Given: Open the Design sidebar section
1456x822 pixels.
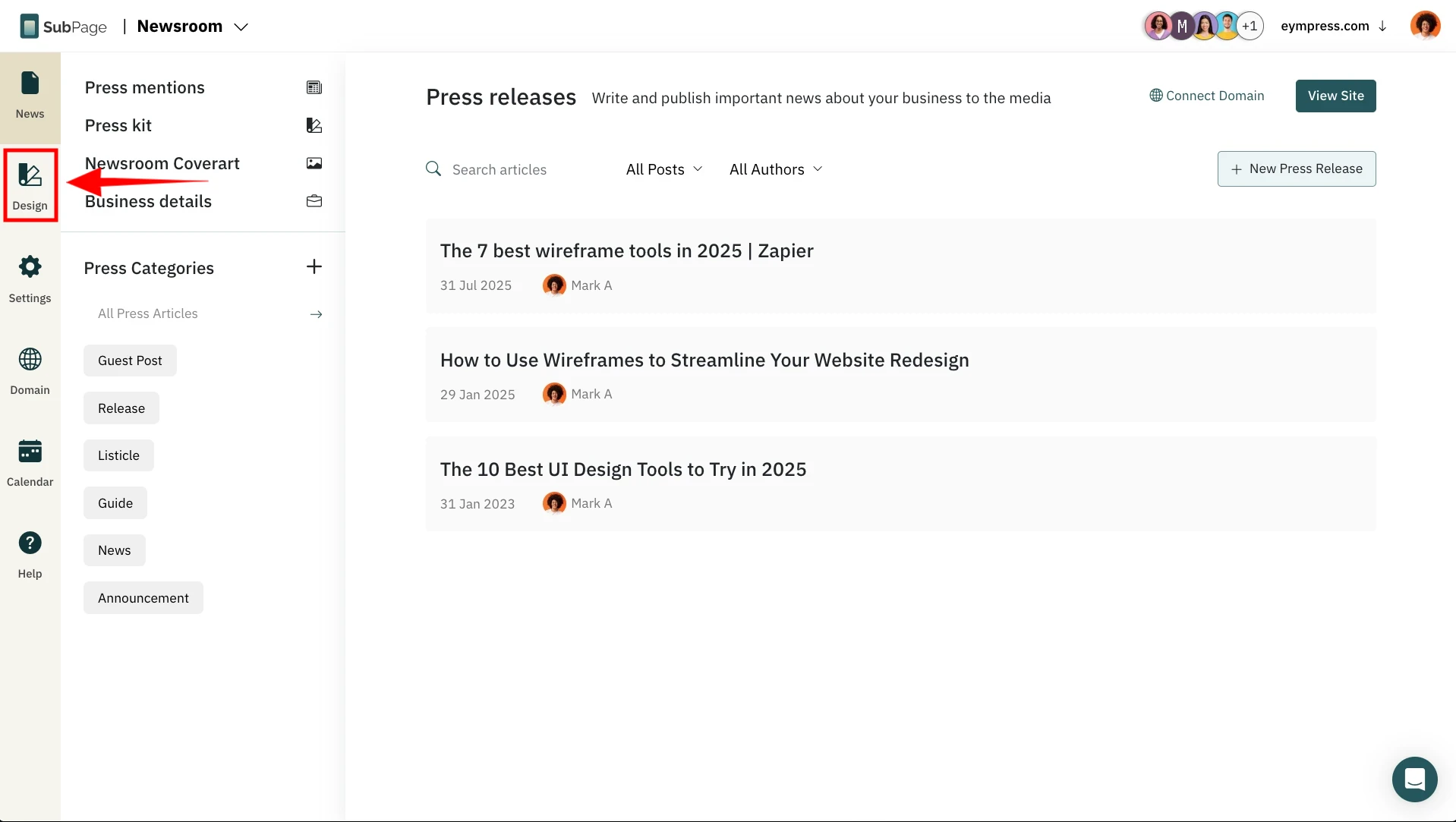Looking at the screenshot, I should tap(30, 186).
